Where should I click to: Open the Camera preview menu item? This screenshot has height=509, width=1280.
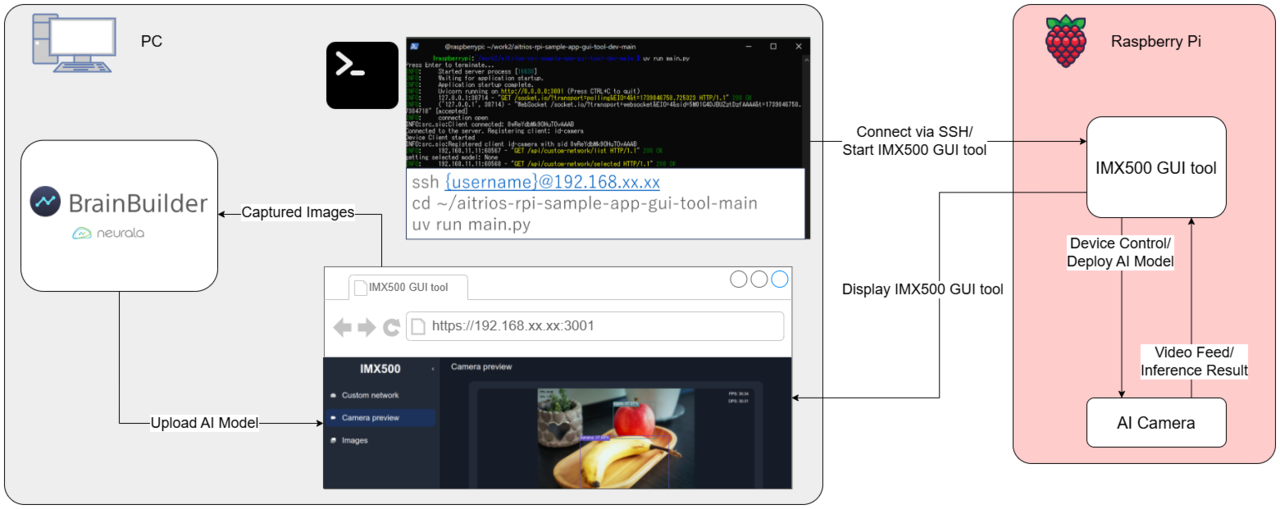380,418
